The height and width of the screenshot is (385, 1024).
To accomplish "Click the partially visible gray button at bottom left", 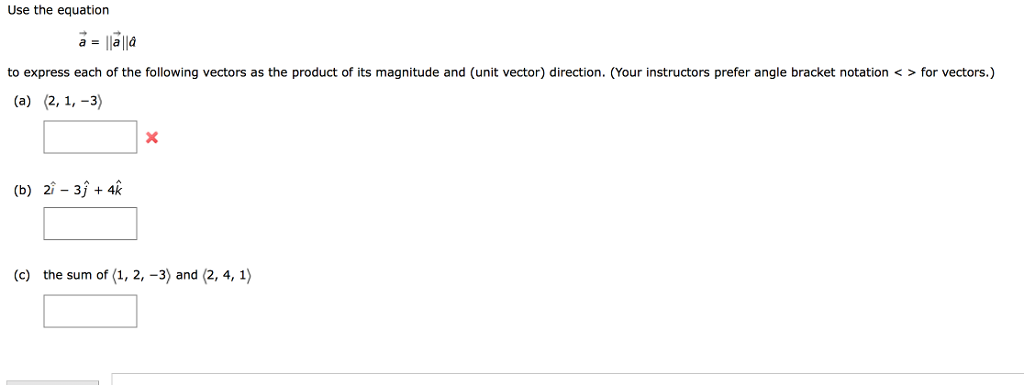I will (52, 382).
